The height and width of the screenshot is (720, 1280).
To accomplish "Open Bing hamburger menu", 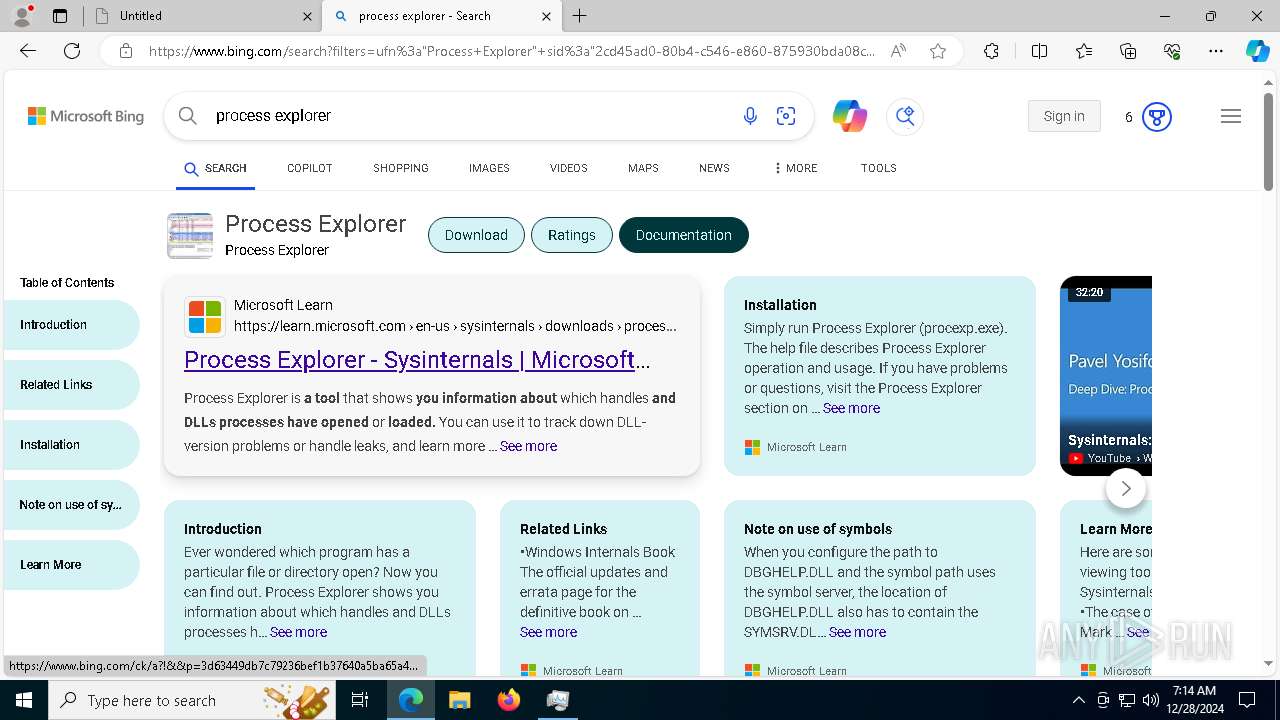I will [x=1231, y=116].
